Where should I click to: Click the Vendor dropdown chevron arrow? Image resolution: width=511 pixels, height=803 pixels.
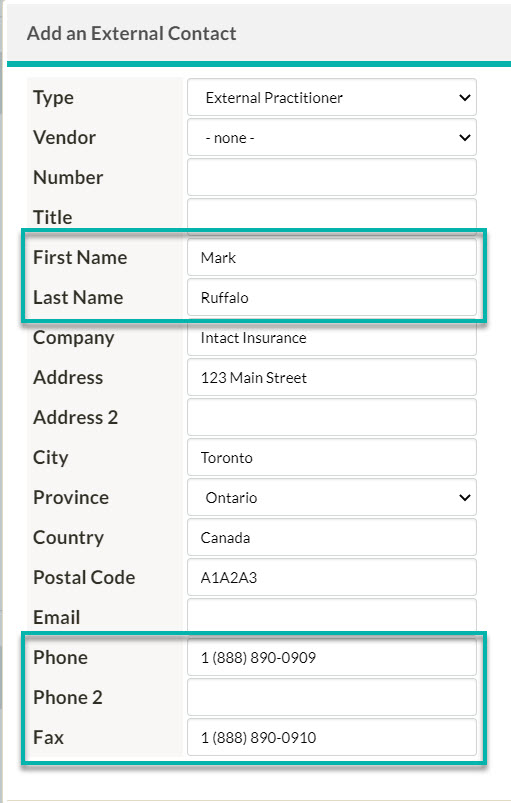(464, 137)
